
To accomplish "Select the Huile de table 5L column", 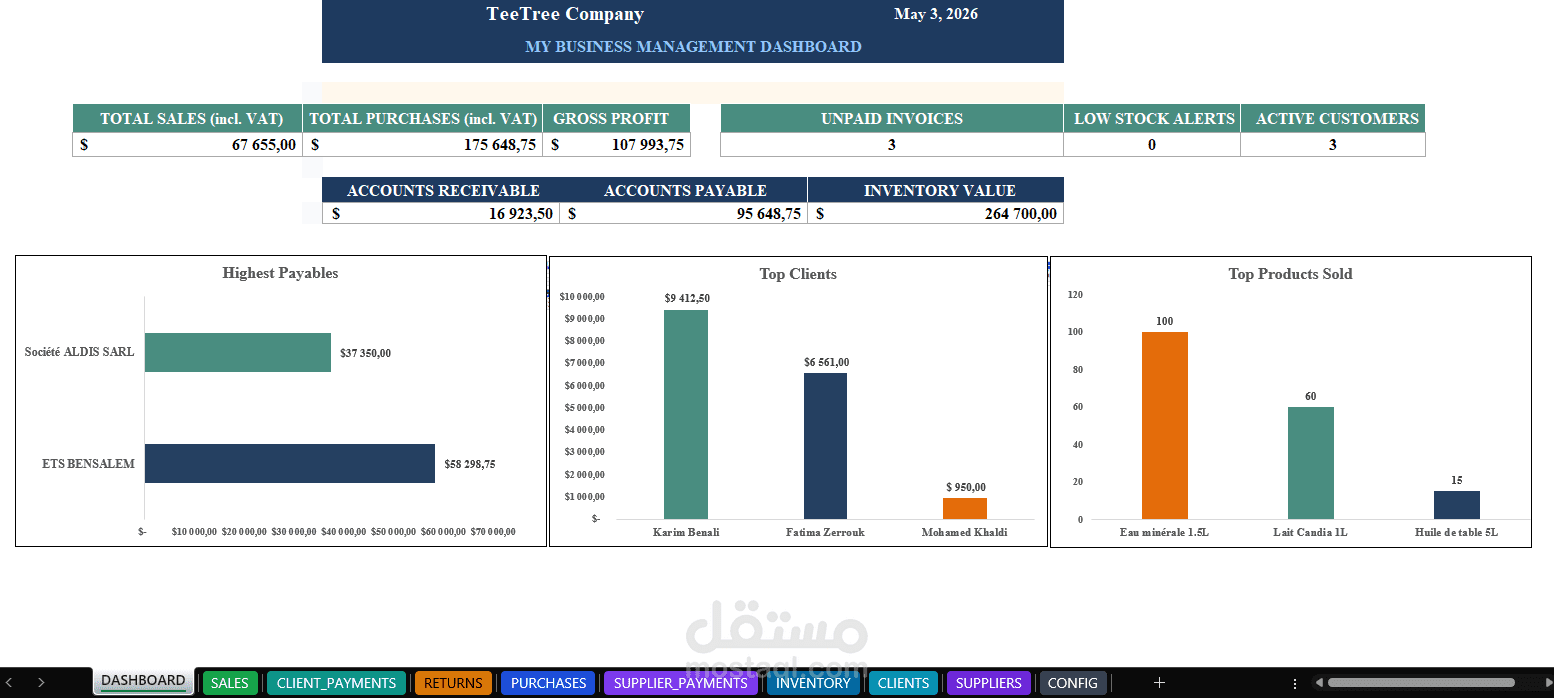I will pyautogui.click(x=1457, y=505).
